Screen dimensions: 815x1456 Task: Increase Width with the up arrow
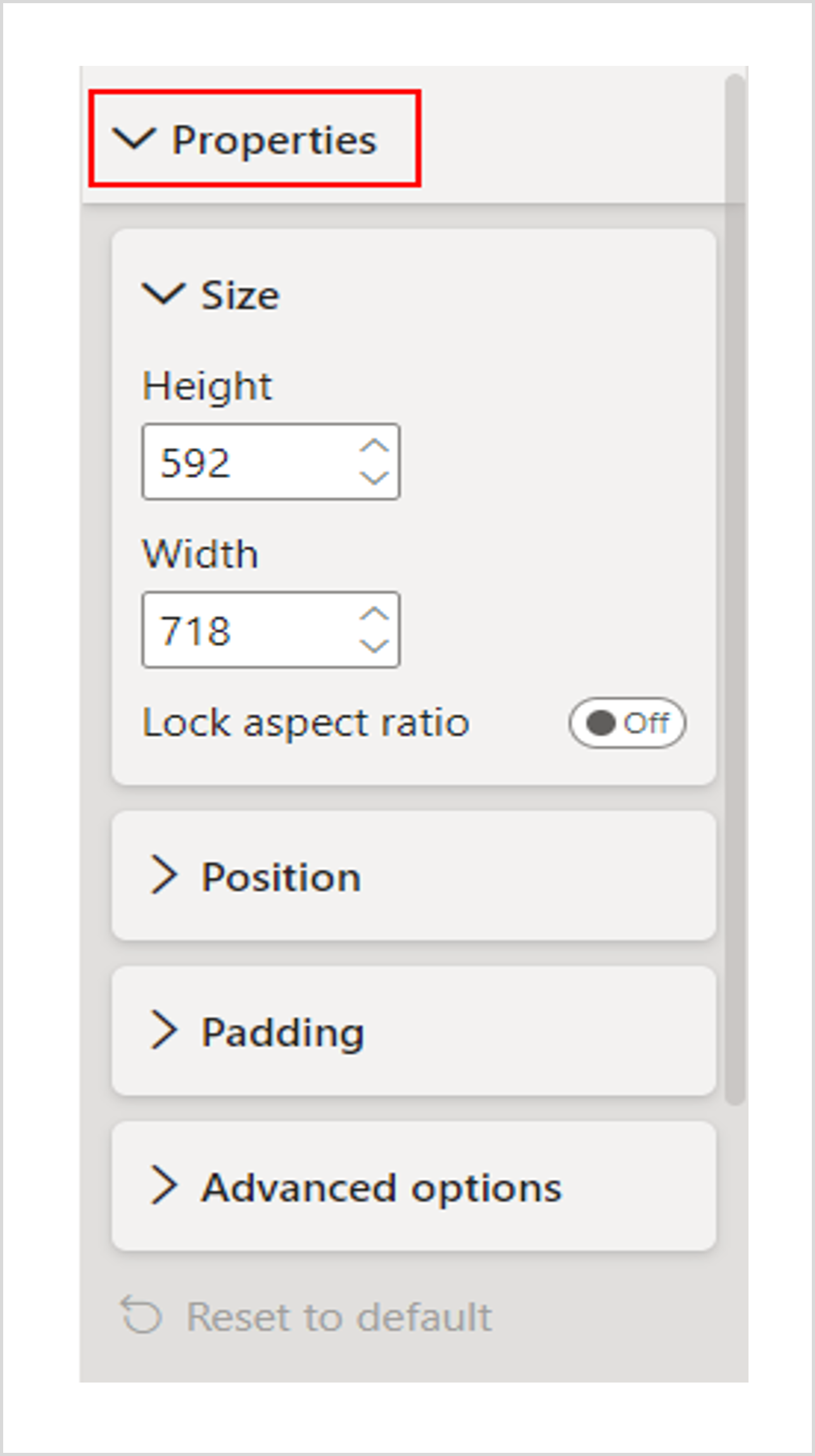click(374, 614)
